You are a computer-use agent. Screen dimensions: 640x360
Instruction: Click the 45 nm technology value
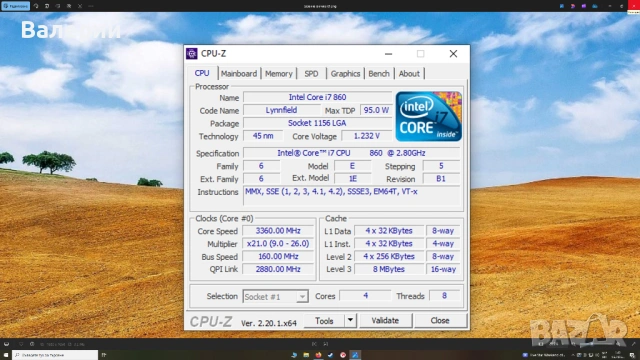pos(263,136)
